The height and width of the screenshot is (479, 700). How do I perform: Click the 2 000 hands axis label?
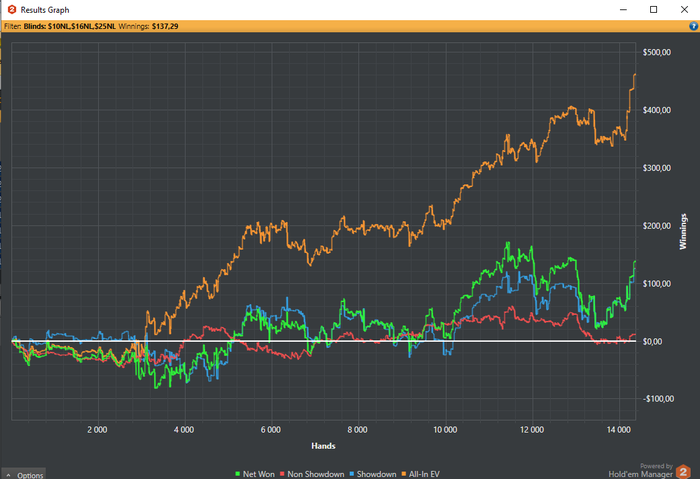pyautogui.click(x=97, y=430)
